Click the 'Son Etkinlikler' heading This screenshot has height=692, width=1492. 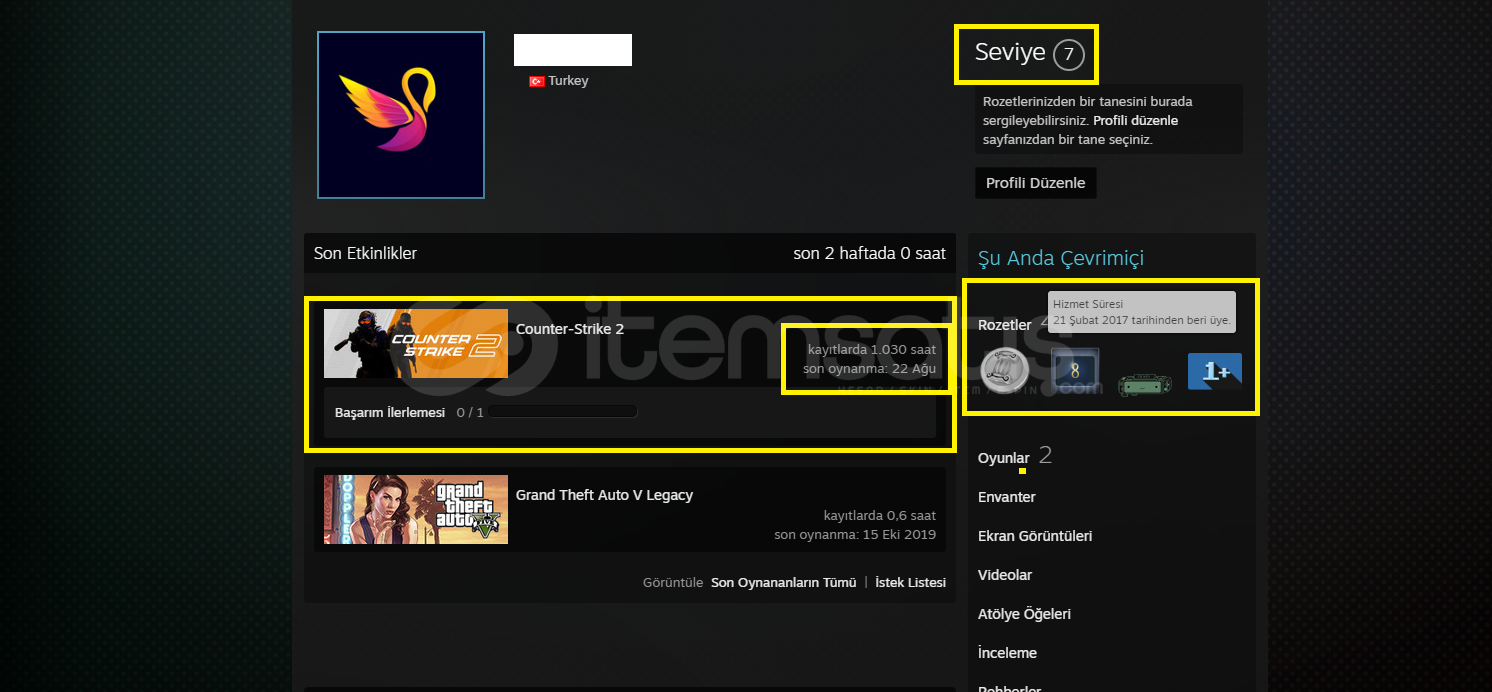click(x=366, y=253)
